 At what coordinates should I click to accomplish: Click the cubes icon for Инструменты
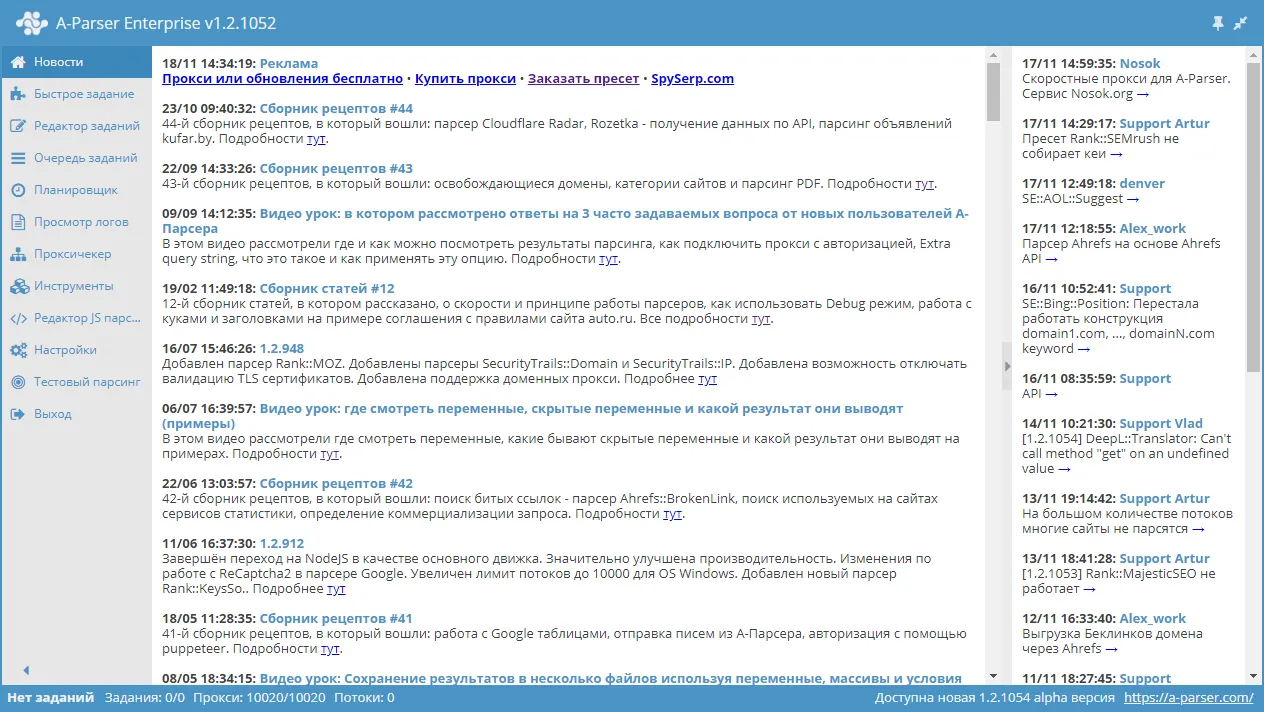[18, 286]
